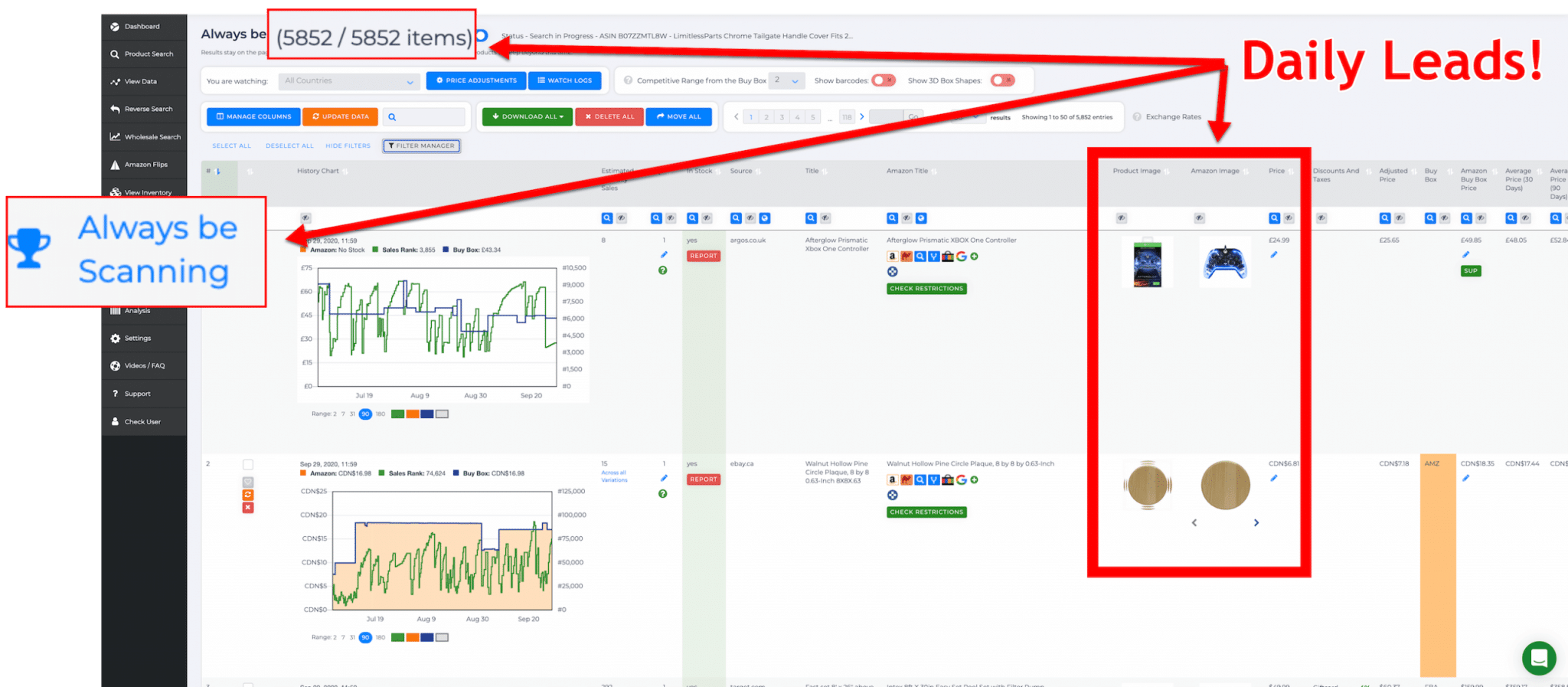Click the Update Data button
This screenshot has width=1568, height=687.
point(341,116)
